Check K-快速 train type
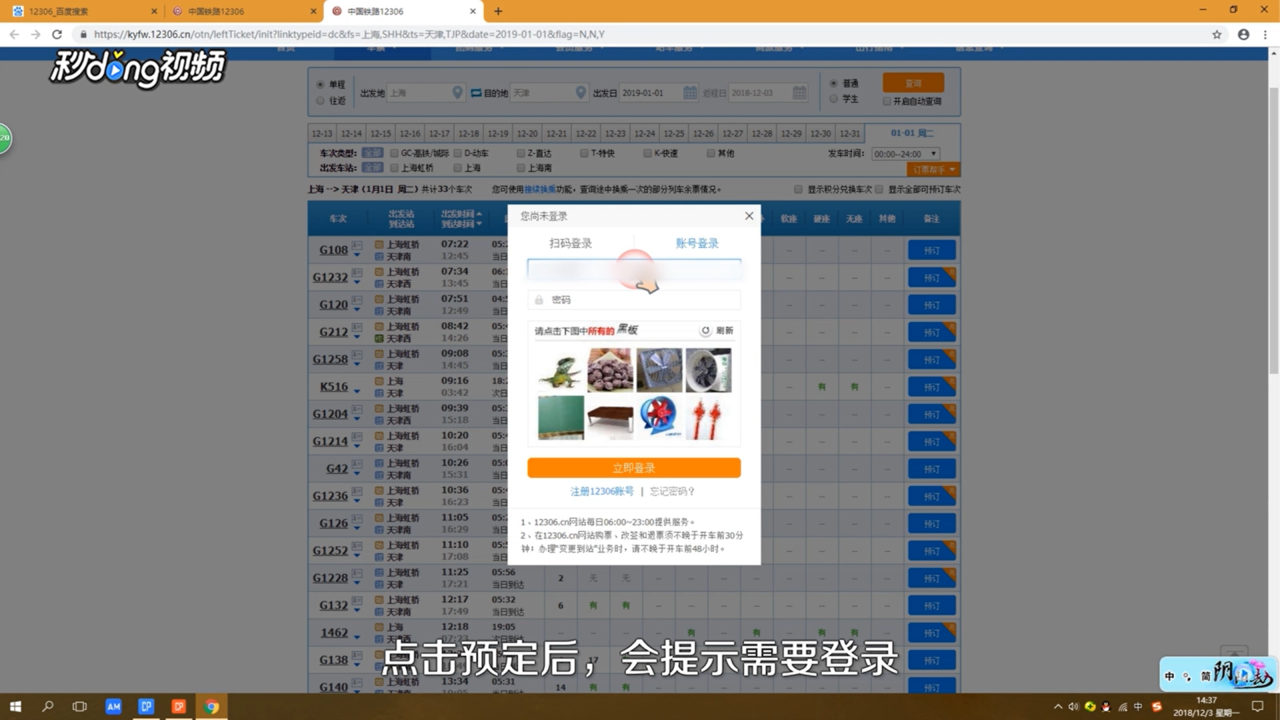Viewport: 1280px width, 720px height. tap(647, 153)
